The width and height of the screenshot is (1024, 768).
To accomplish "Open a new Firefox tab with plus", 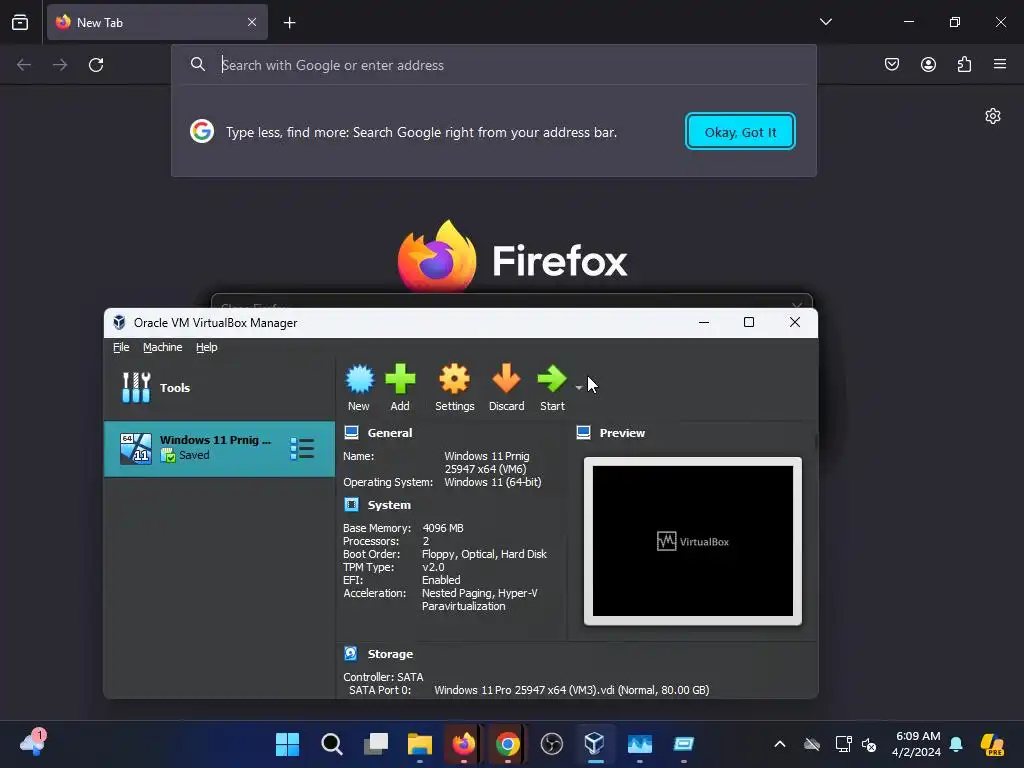I will [x=289, y=23].
